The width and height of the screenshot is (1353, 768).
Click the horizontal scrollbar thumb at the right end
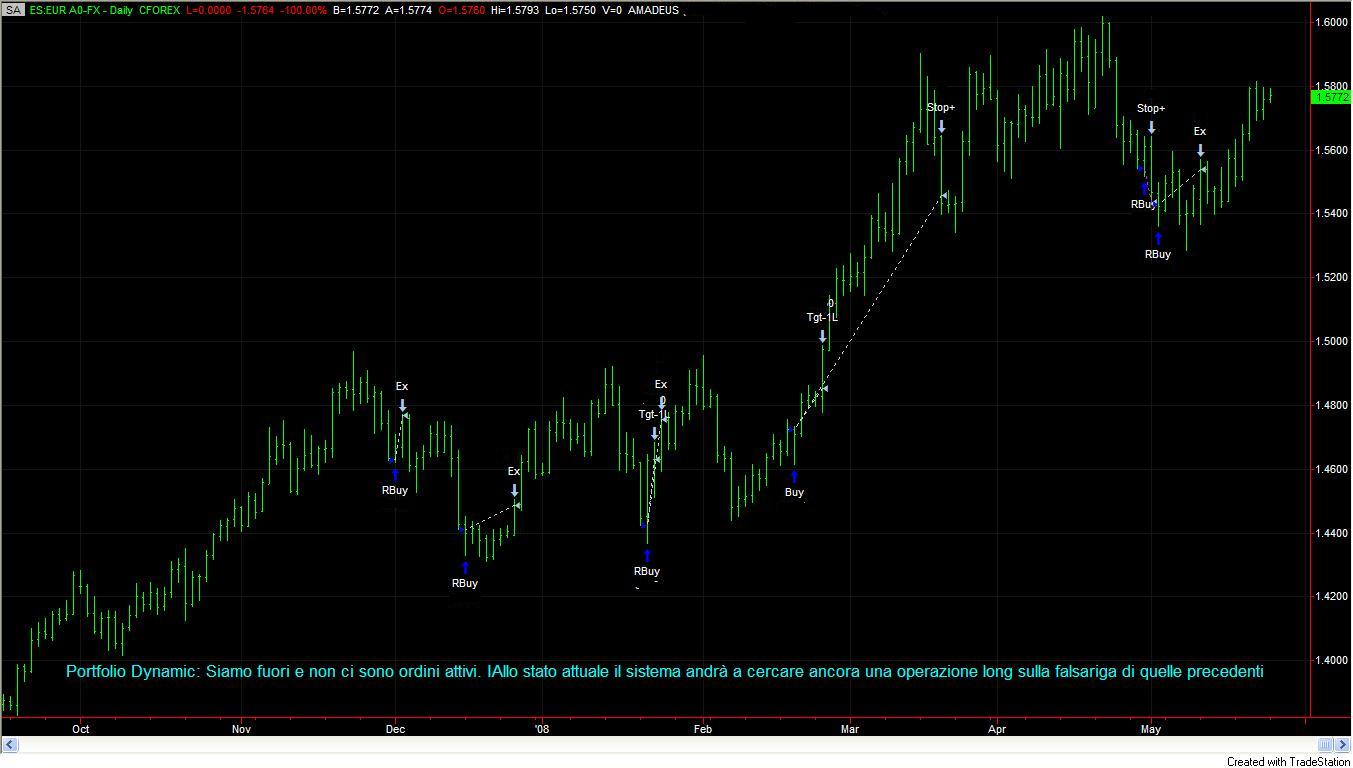pos(1326,744)
